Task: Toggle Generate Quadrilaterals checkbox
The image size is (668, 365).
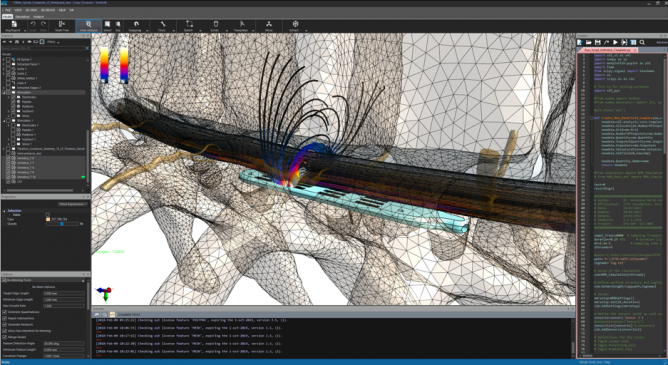Action: click(x=5, y=312)
